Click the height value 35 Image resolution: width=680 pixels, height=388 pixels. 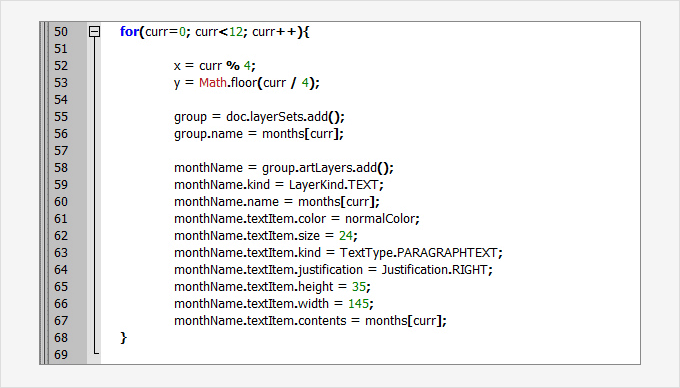click(359, 287)
